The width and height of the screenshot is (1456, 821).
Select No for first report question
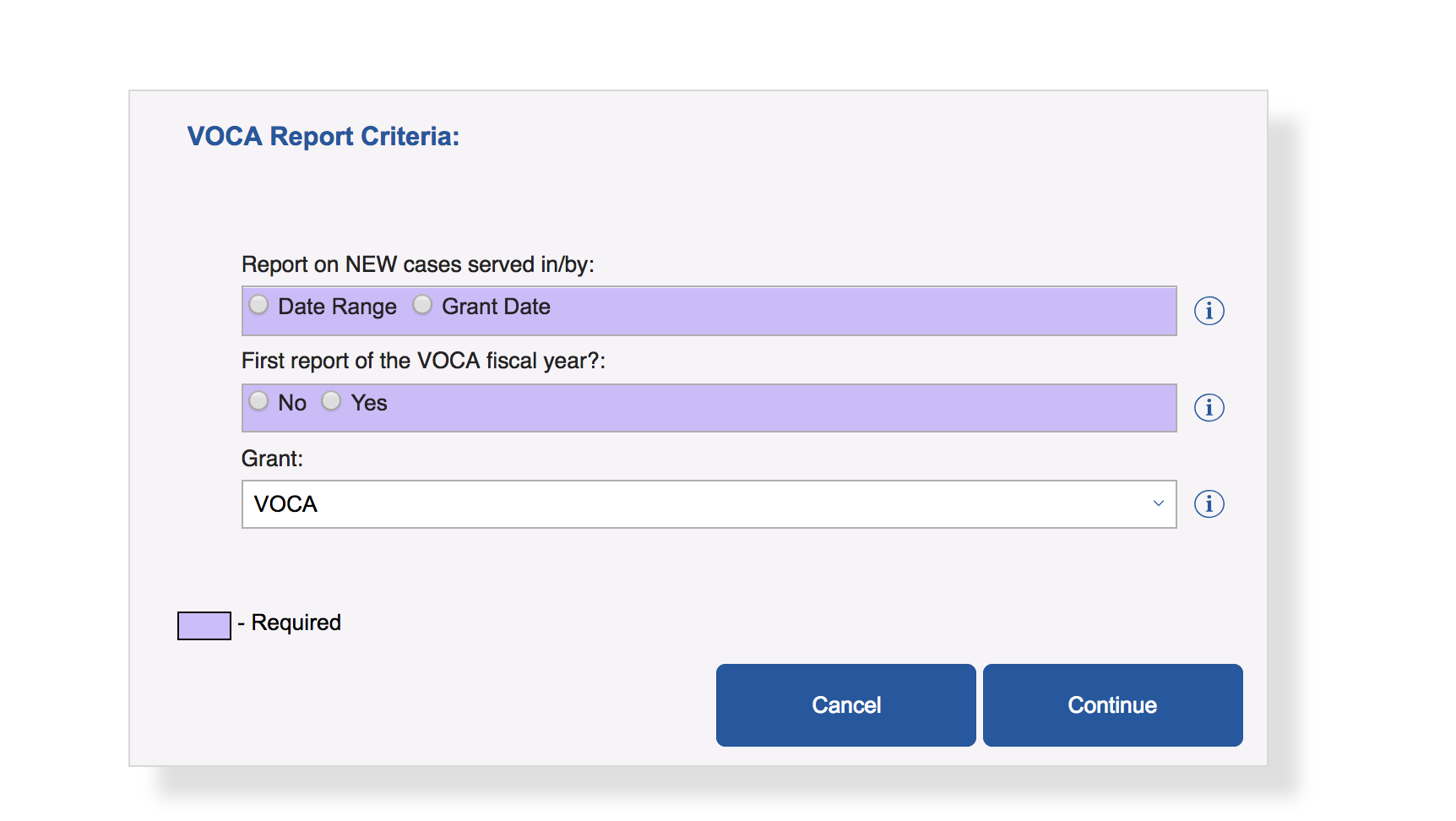[x=258, y=401]
